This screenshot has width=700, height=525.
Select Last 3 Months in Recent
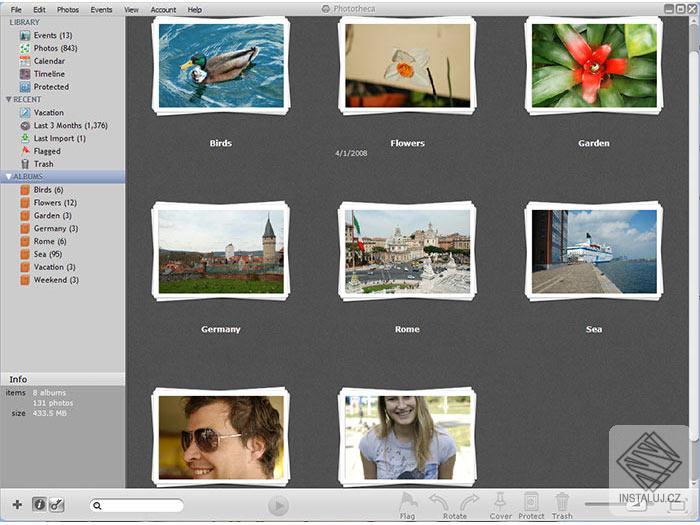(70, 126)
